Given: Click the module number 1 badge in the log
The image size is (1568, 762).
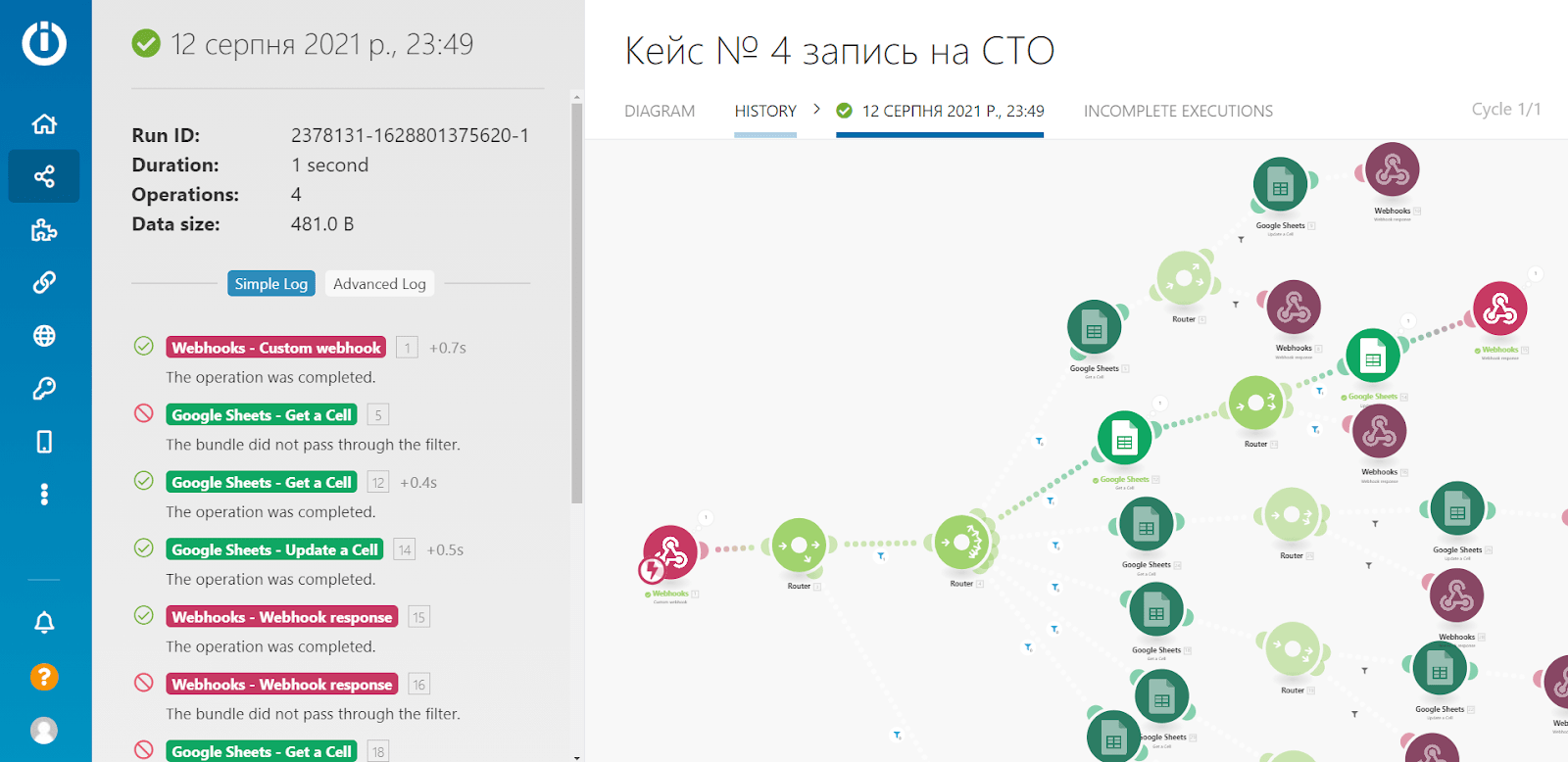Looking at the screenshot, I should [408, 348].
